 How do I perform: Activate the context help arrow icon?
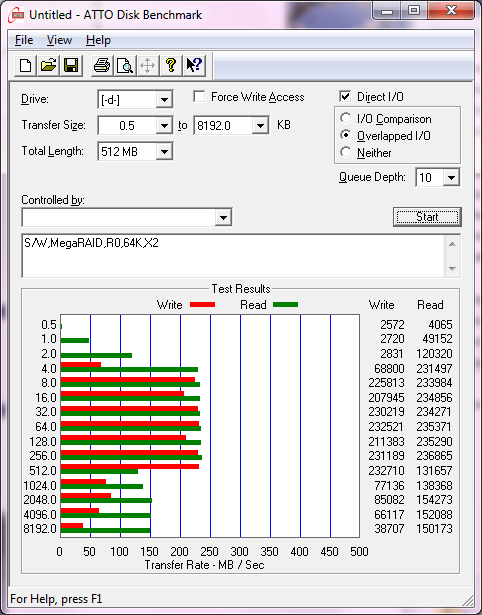(x=194, y=66)
